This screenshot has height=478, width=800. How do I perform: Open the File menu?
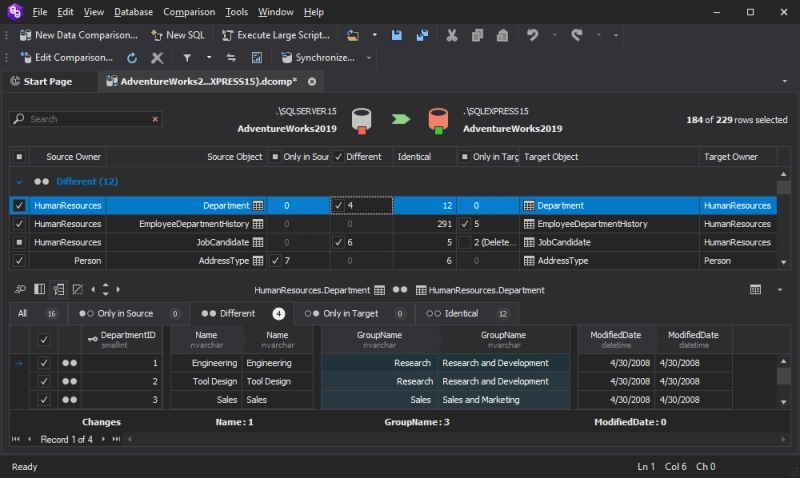tap(39, 12)
